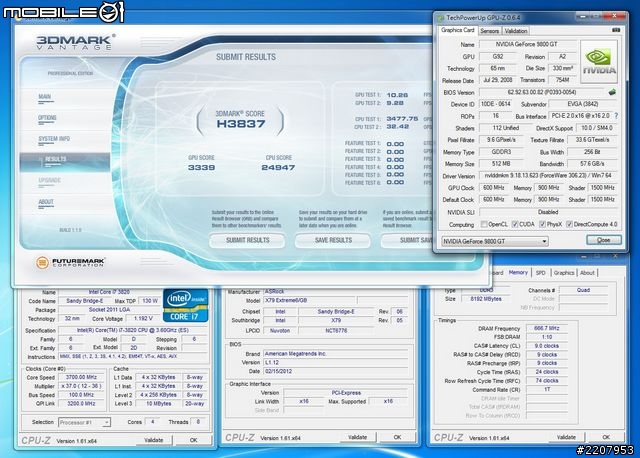Open the Processor #1 selection dropdown in CPU-Z
The width and height of the screenshot is (640, 458).
(x=84, y=422)
